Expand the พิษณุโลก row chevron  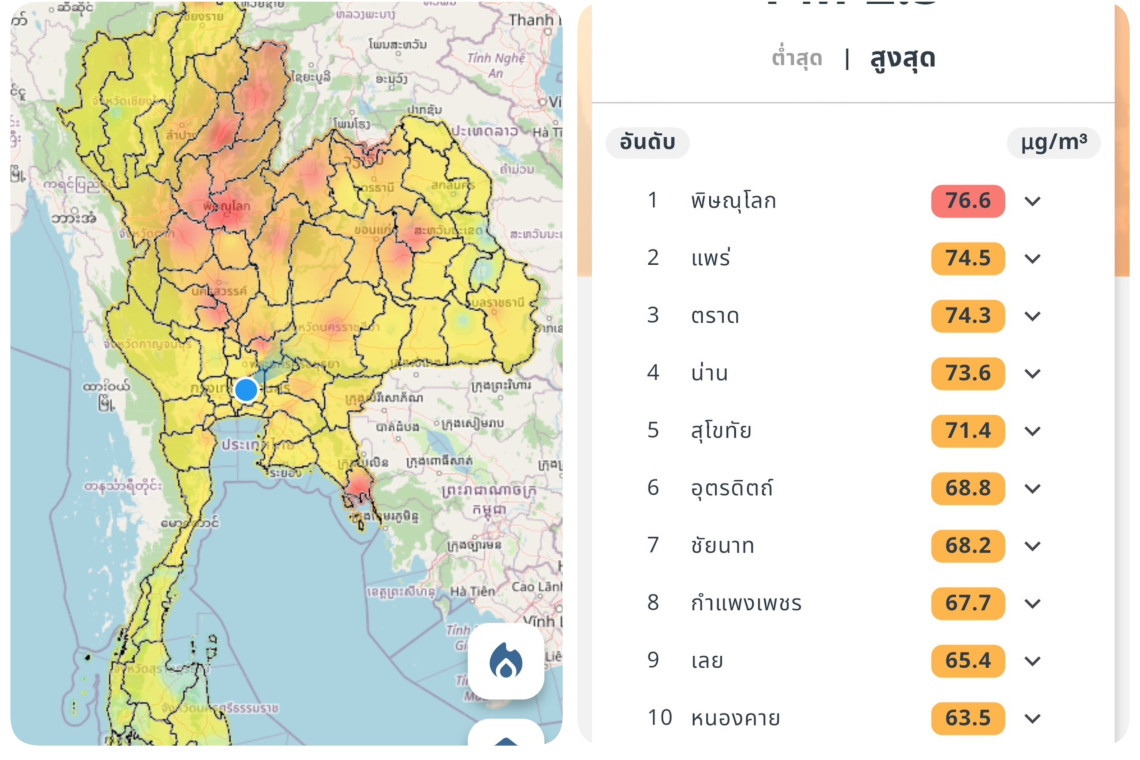pyautogui.click(x=1033, y=201)
